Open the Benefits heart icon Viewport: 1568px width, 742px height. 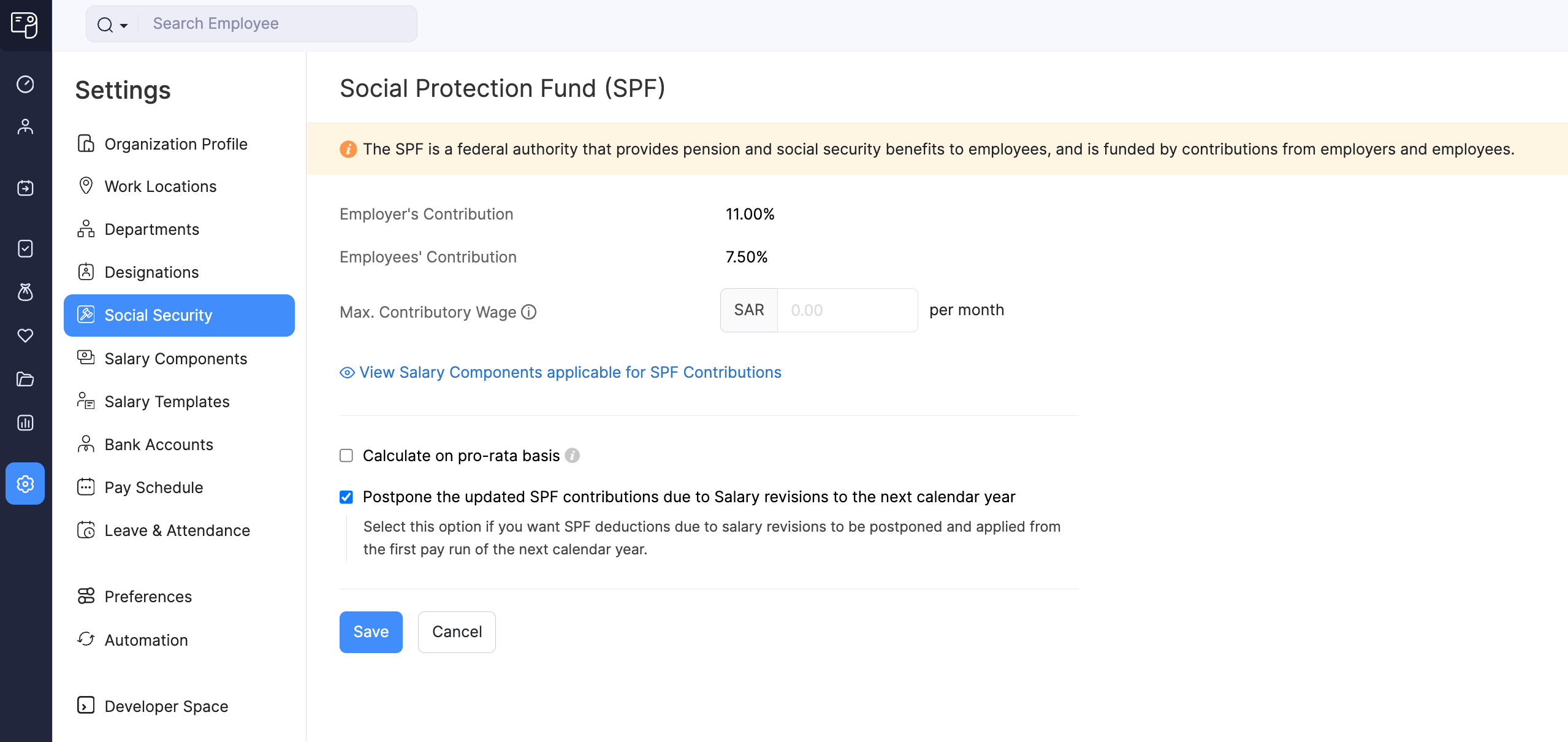[25, 335]
